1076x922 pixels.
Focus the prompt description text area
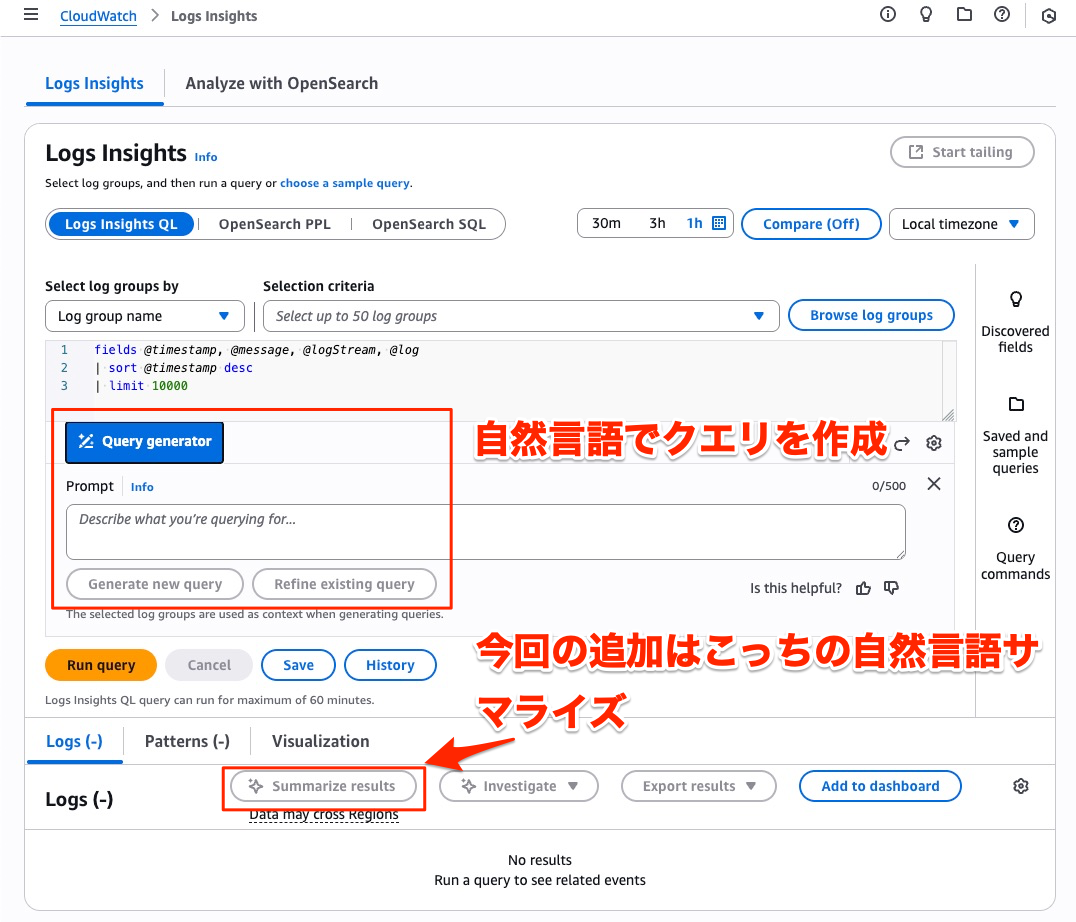[x=486, y=532]
